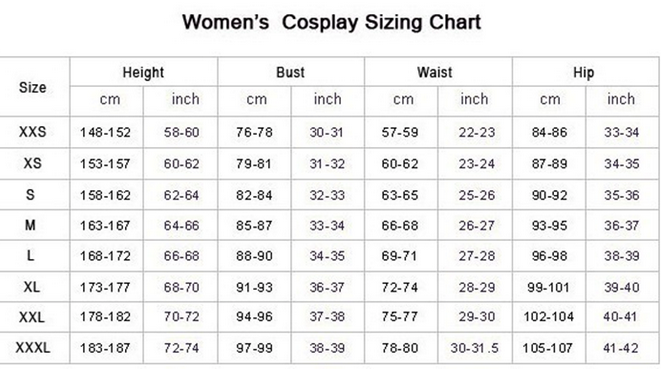
Task: Select the M size row label
Action: 30,225
